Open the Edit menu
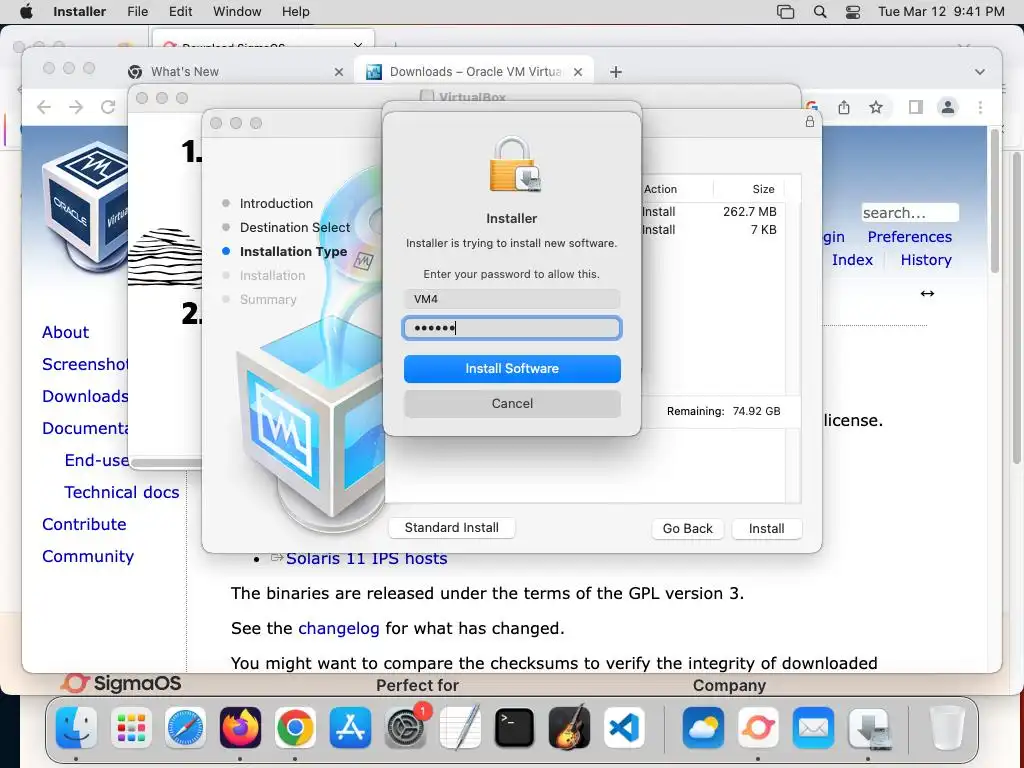The image size is (1024, 768). click(x=180, y=12)
